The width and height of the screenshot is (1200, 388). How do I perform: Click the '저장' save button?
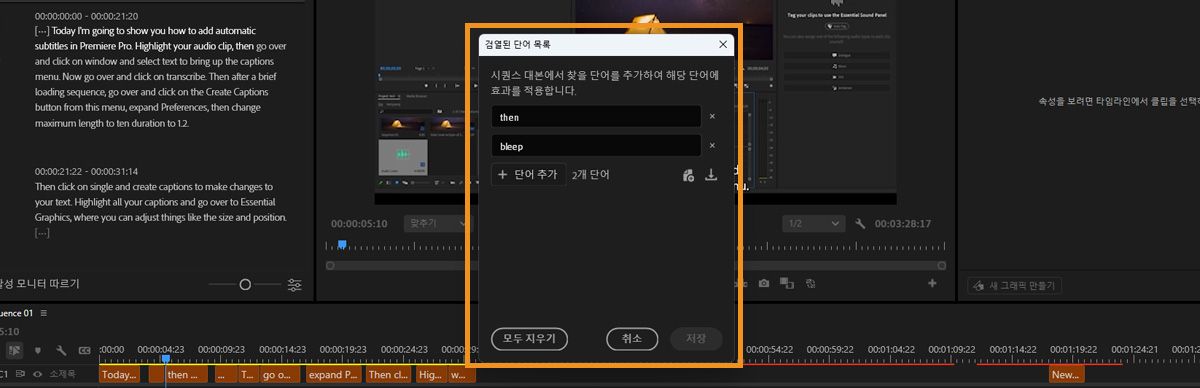click(696, 338)
